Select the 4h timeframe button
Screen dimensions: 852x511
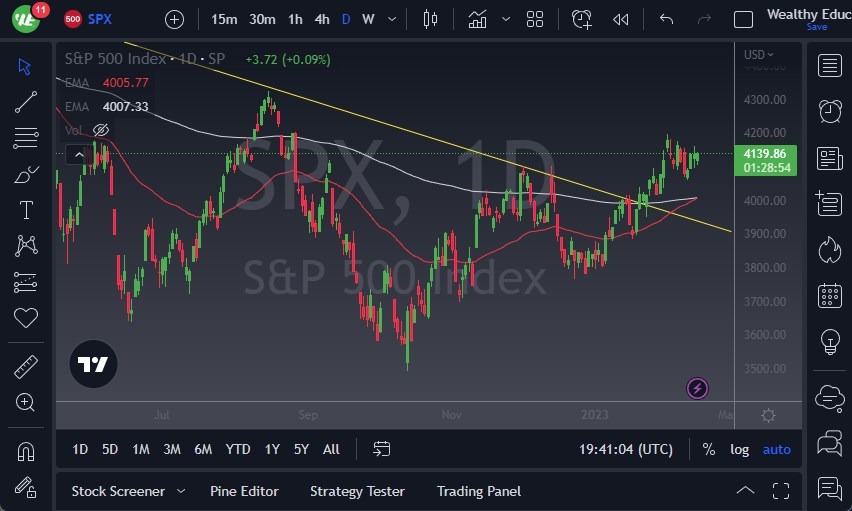[322, 19]
